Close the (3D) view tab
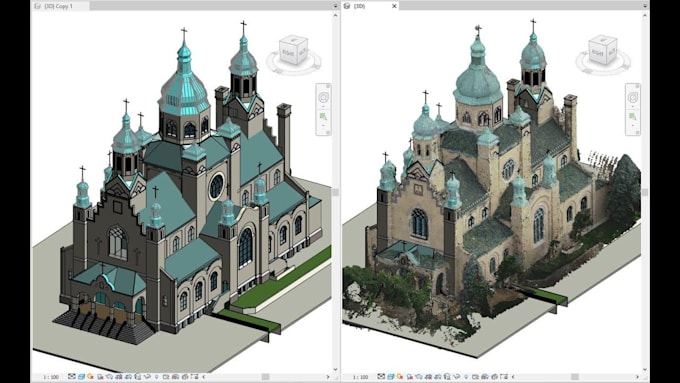Viewport: 680px width, 383px height. (394, 6)
